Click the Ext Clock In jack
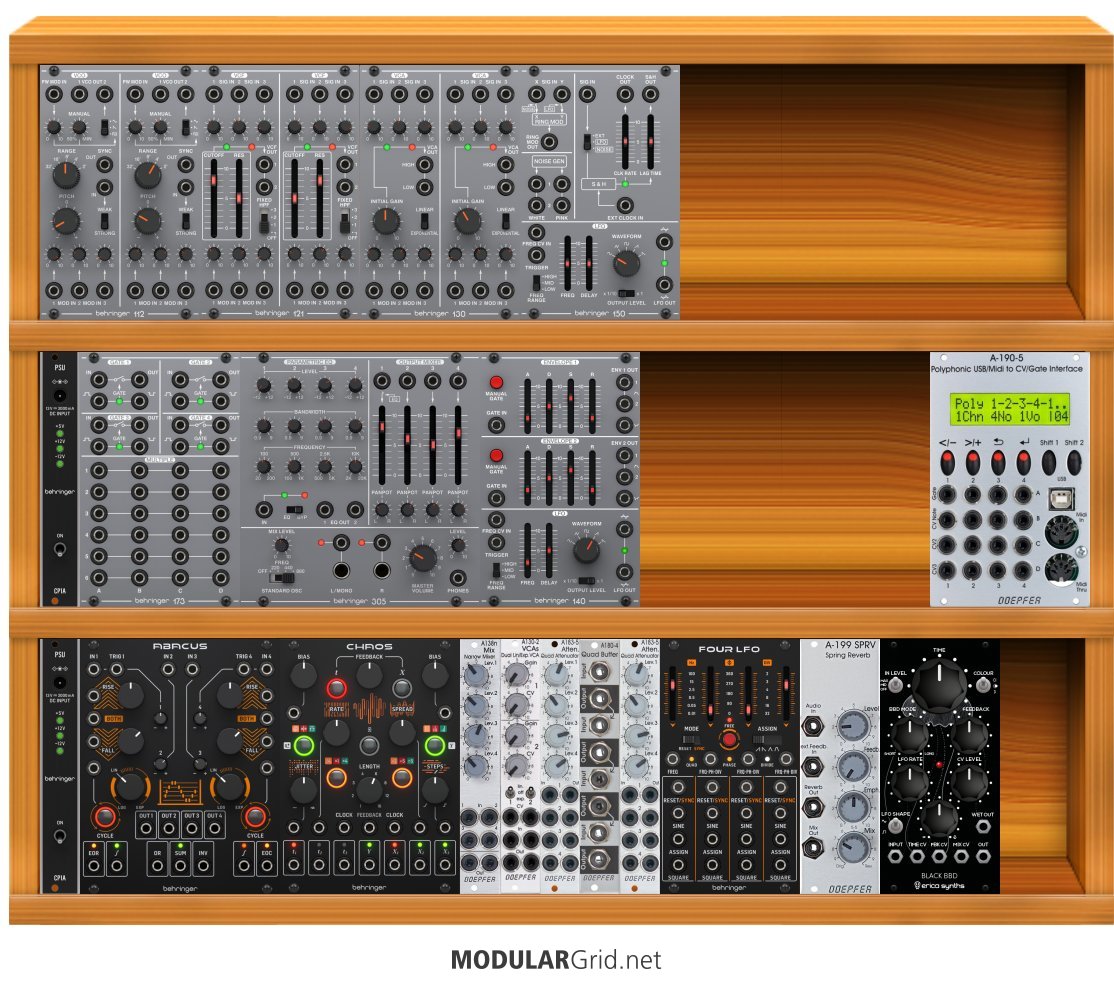 click(x=624, y=205)
